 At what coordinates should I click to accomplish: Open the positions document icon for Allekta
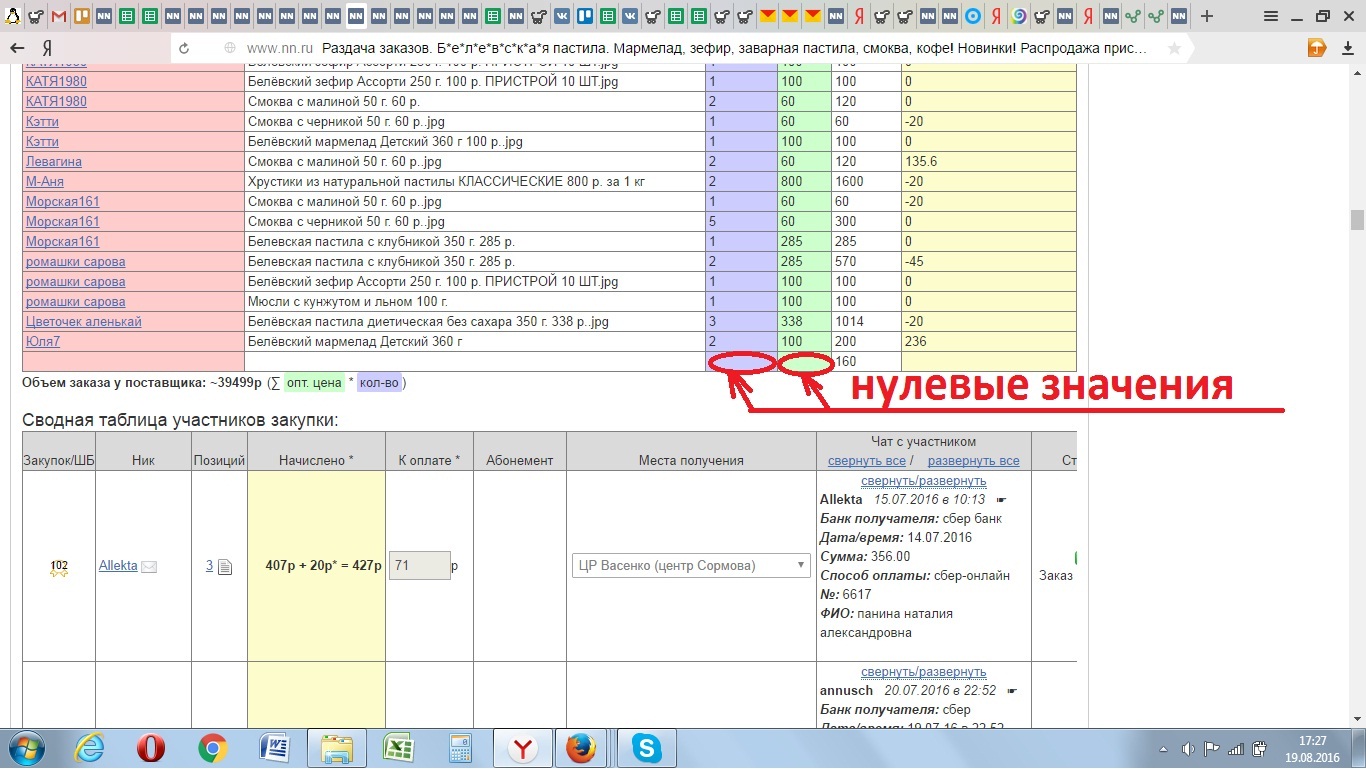pos(225,567)
